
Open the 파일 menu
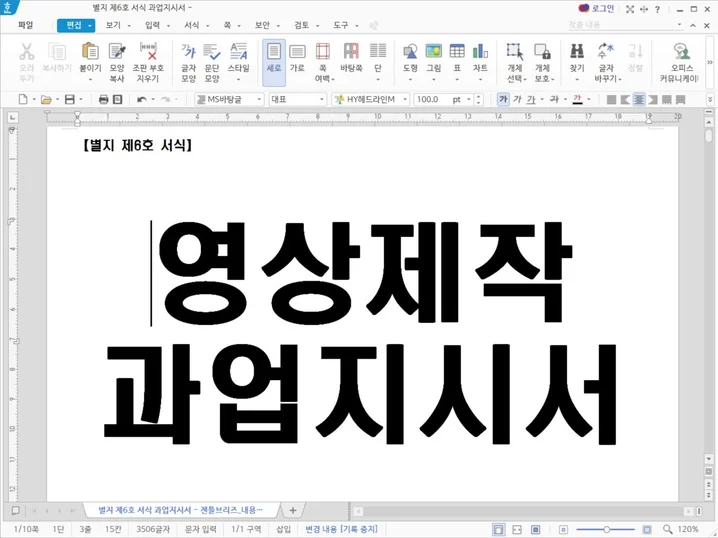tap(26, 25)
